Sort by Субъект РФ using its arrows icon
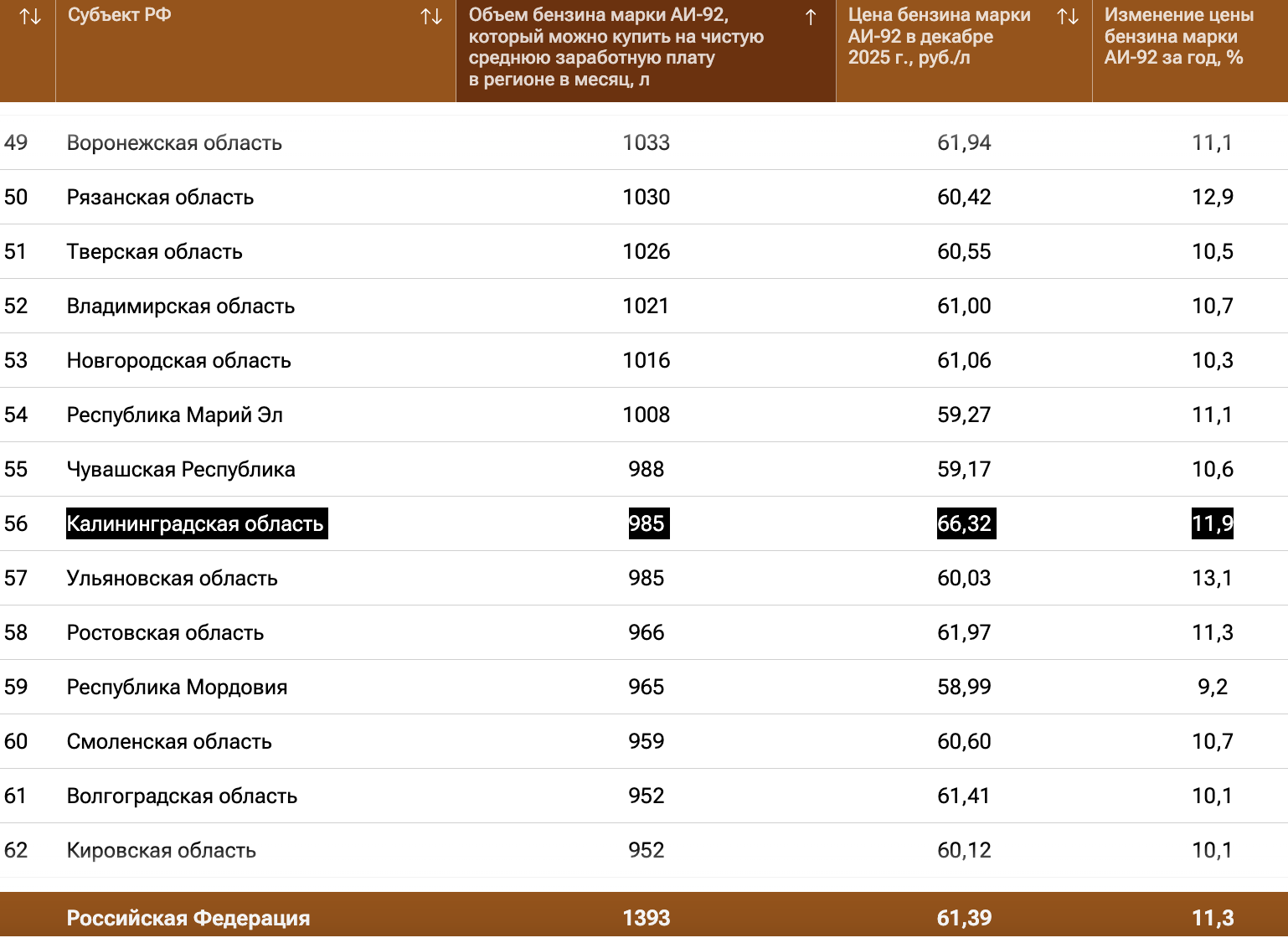The height and width of the screenshot is (943, 1288). [x=431, y=17]
